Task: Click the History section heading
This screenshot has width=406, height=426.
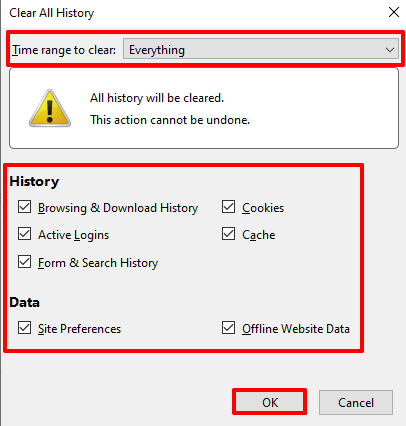Action: click(x=34, y=181)
